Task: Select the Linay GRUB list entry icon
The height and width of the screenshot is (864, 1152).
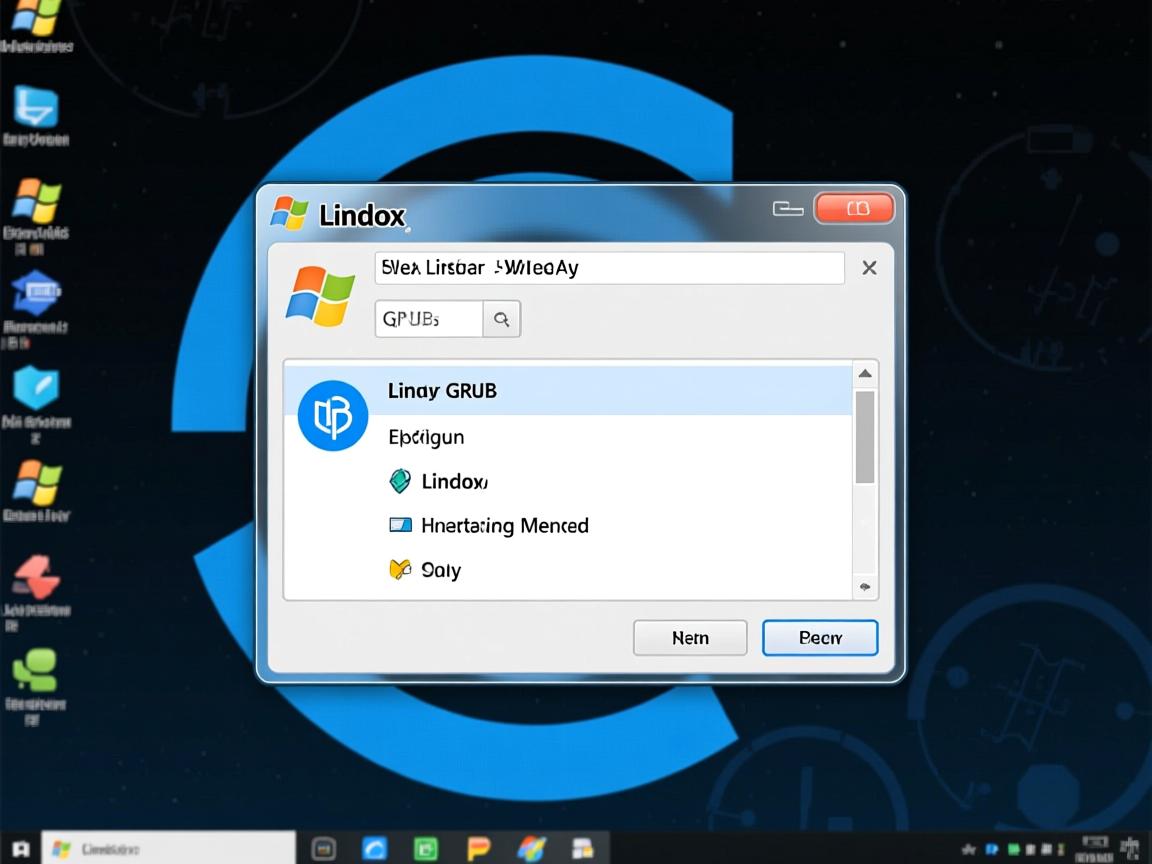Action: point(332,415)
